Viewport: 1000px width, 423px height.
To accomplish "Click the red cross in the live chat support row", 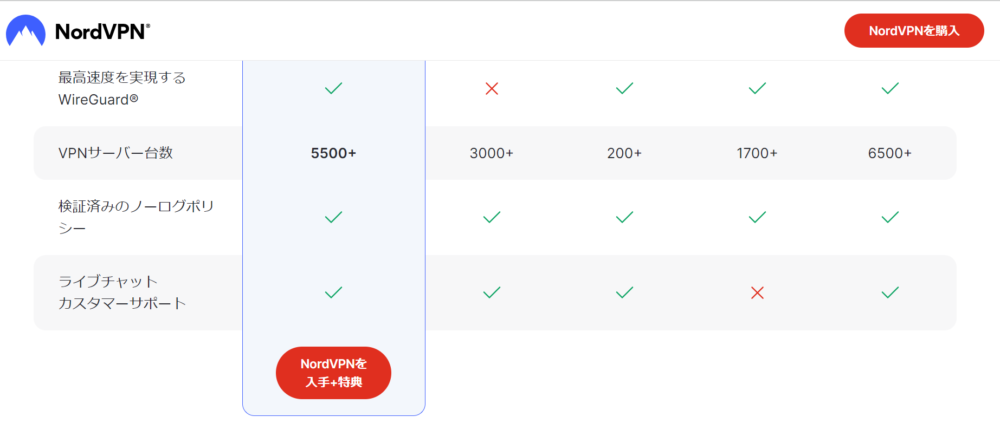I will [757, 293].
